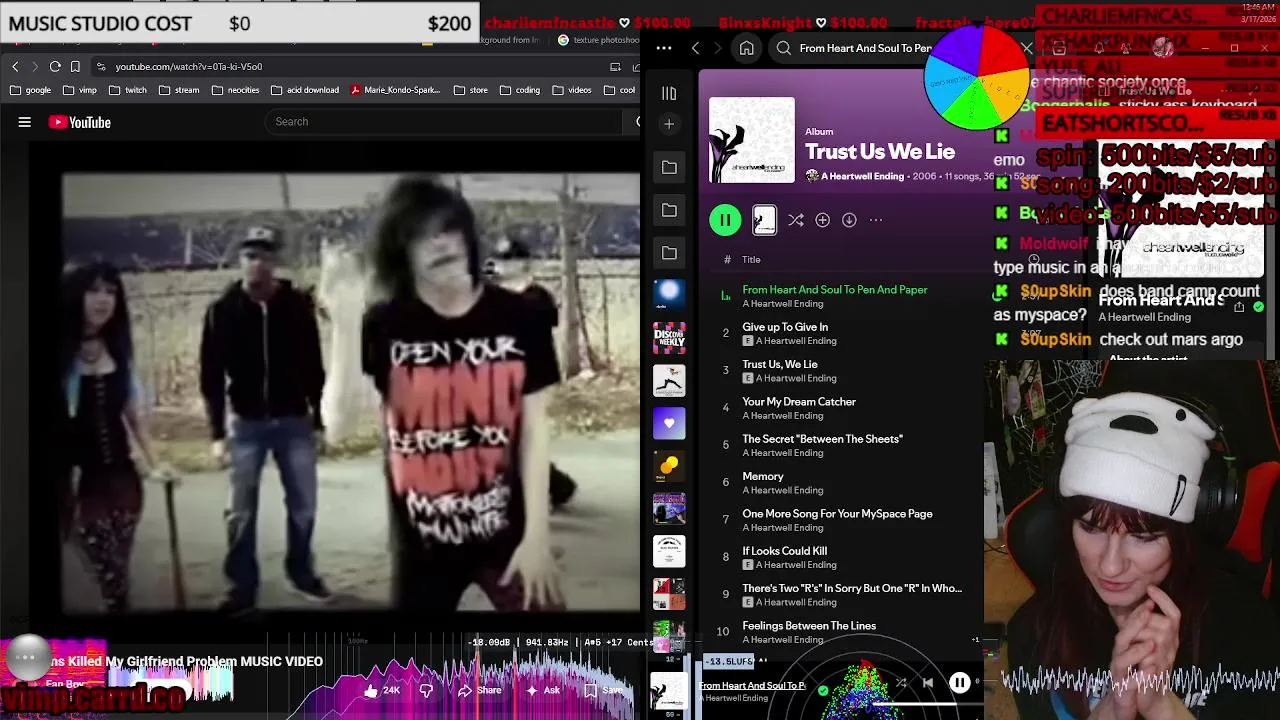Click the Spotify search field
Image resolution: width=1280 pixels, height=720 pixels.
(865, 48)
